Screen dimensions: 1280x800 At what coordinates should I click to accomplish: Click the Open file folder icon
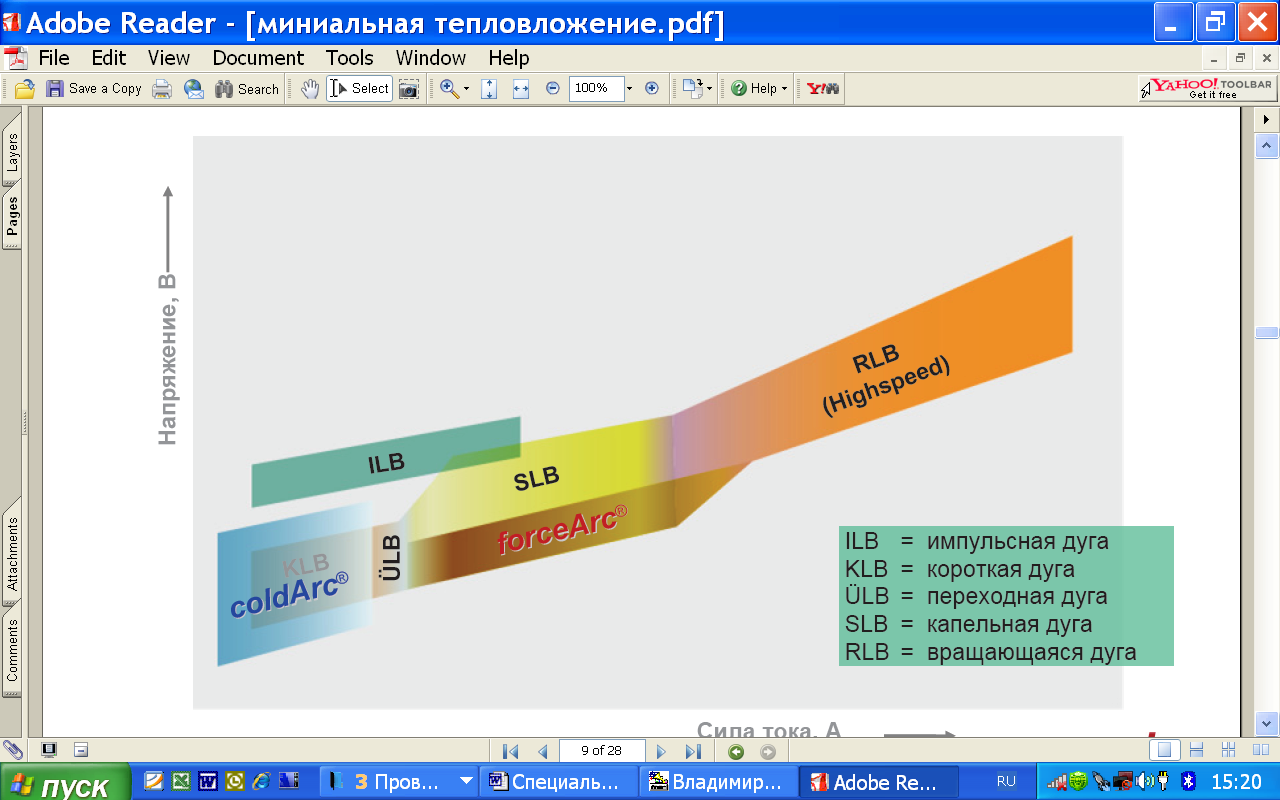[24, 89]
